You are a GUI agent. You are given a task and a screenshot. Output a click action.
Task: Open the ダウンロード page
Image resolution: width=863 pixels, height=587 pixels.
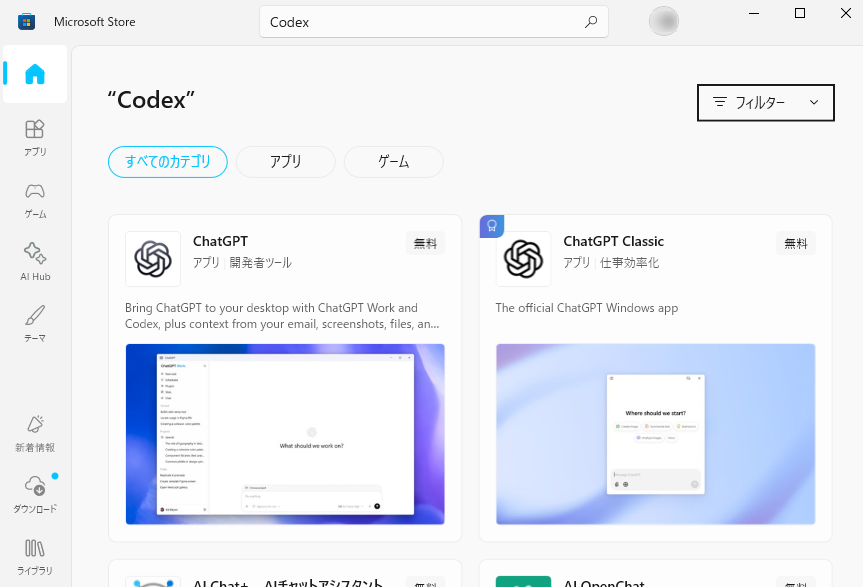[35, 495]
